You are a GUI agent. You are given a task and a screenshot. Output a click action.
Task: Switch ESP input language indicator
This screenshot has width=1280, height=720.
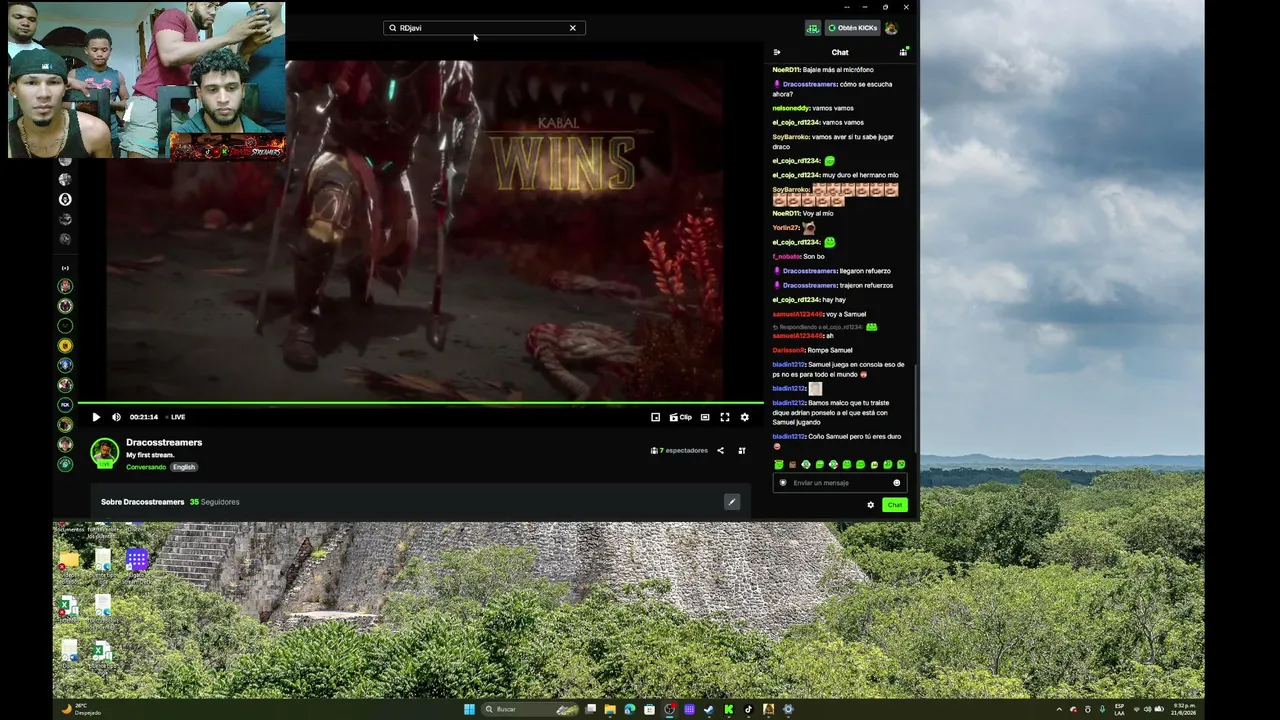1119,709
